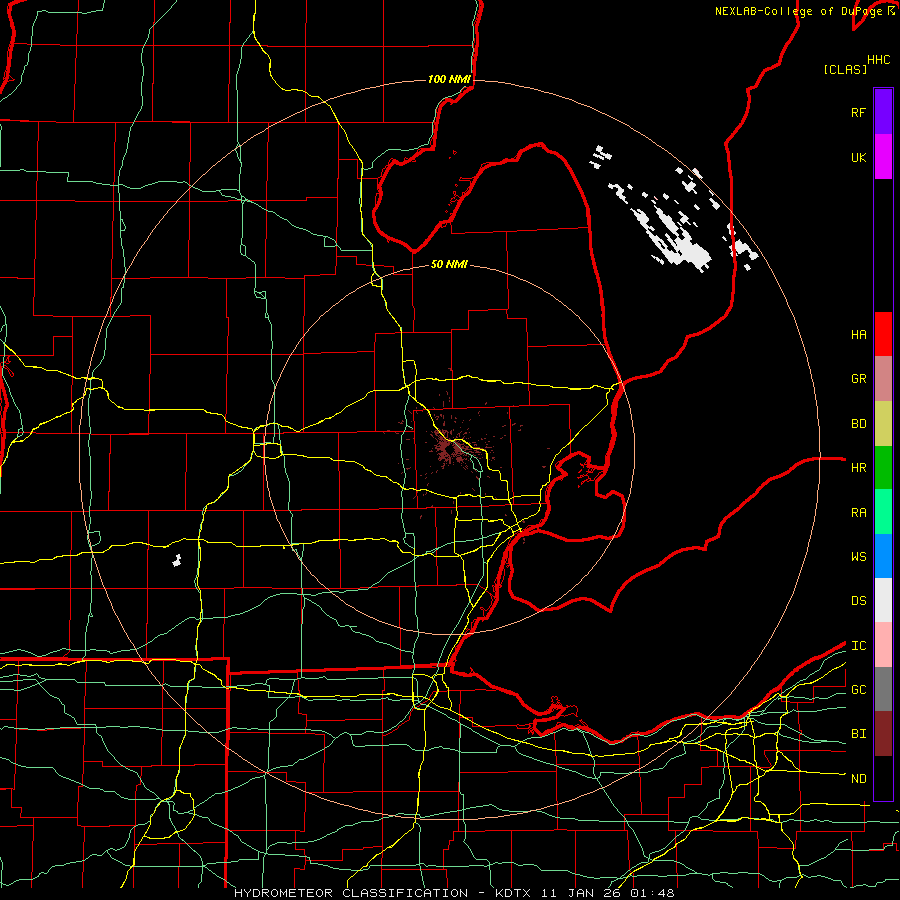Image resolution: width=900 pixels, height=900 pixels.
Task: Select the pink IC legend swatch
Action: click(x=883, y=645)
